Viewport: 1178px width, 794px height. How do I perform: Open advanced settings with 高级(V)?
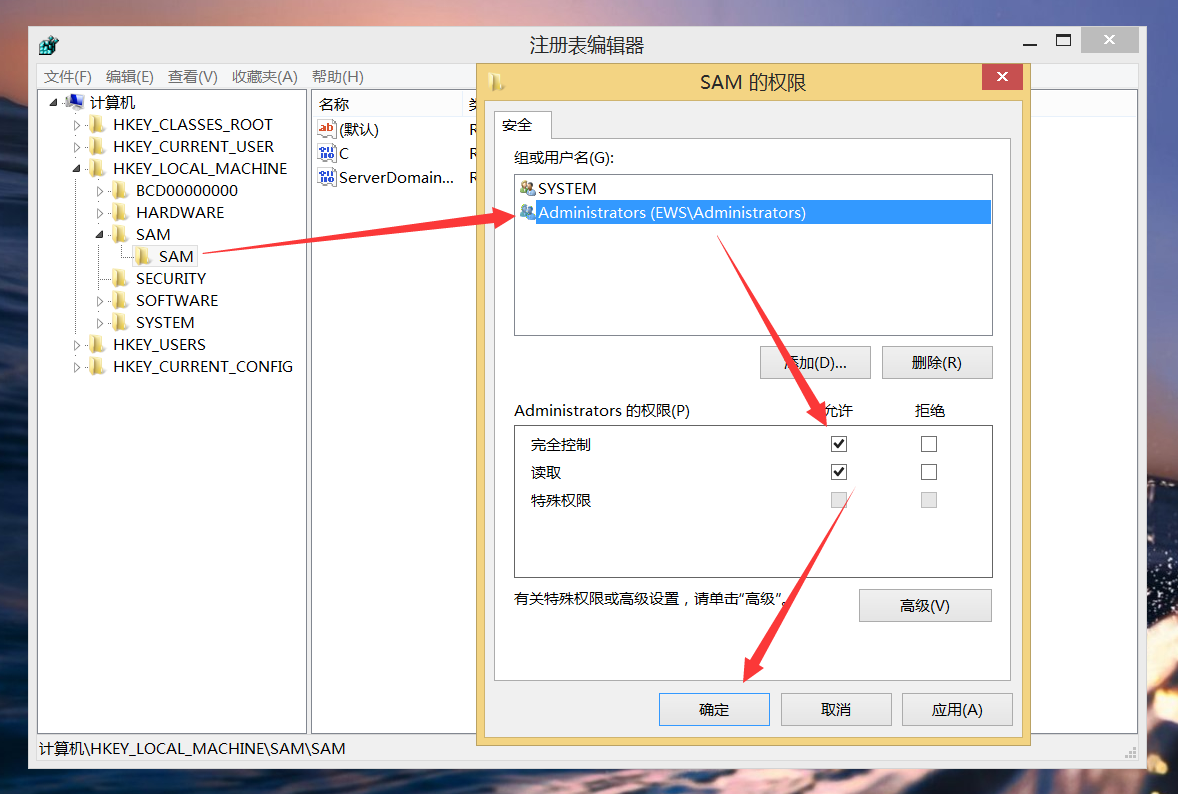(925, 605)
